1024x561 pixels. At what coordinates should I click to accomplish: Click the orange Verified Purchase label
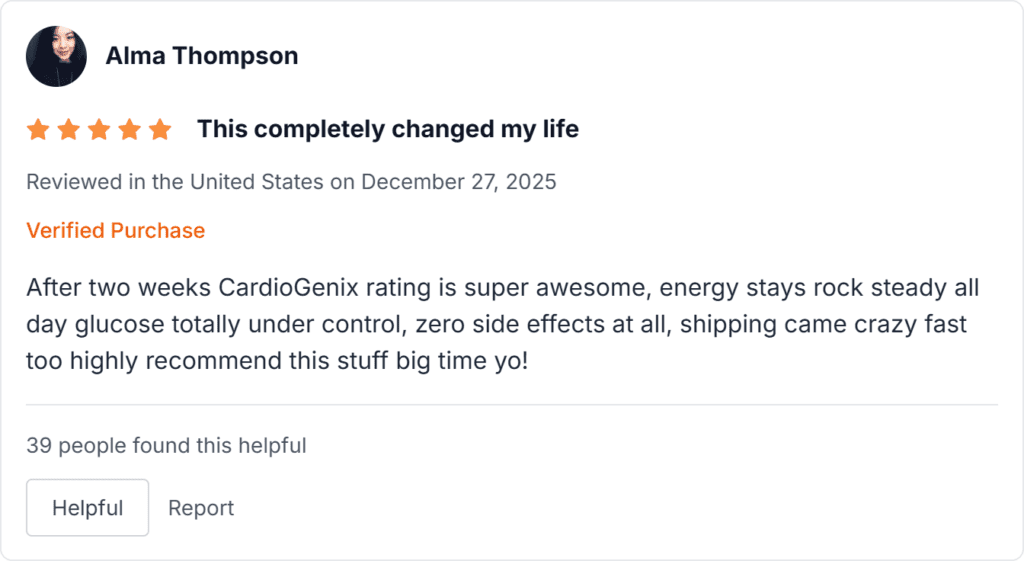click(115, 230)
